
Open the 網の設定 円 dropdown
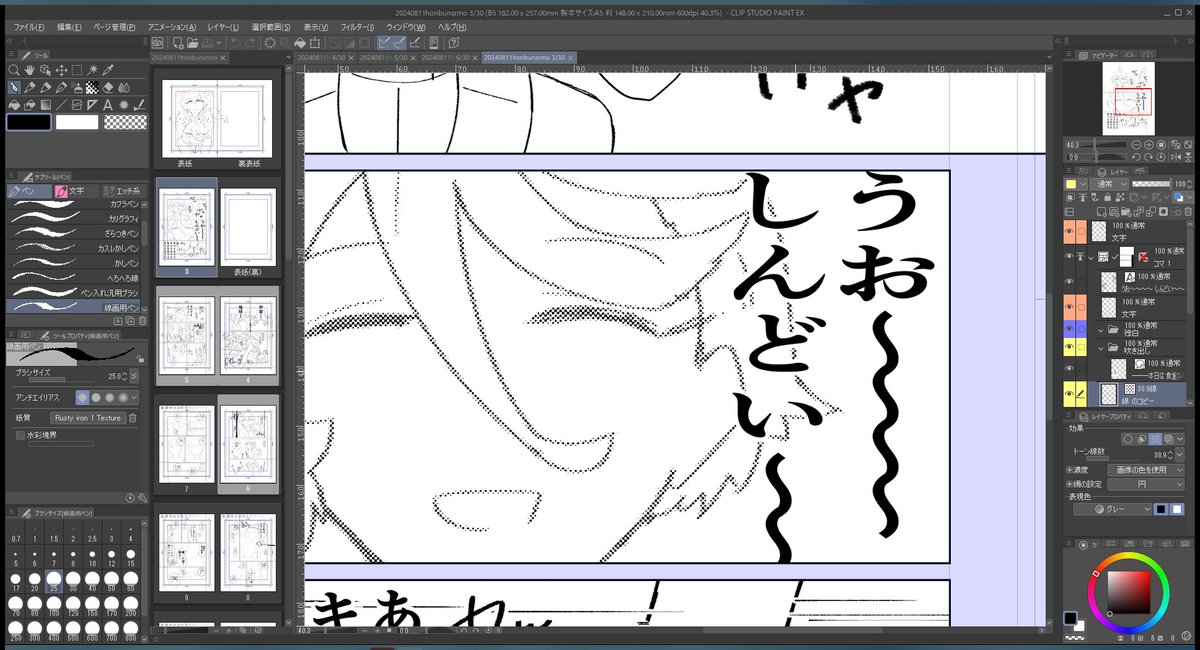point(1146,484)
